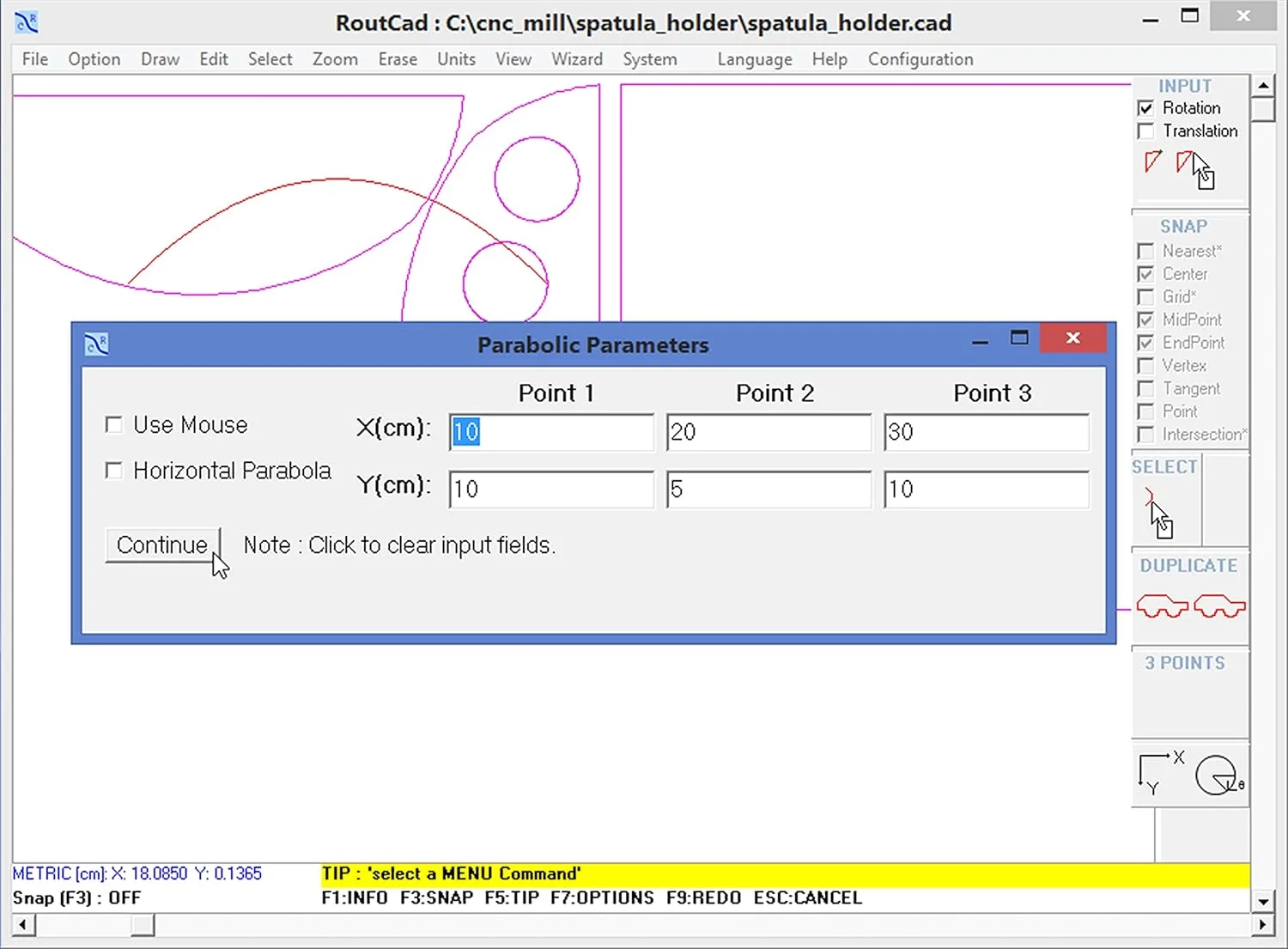Click the Continue button
1288x949 pixels.
[x=162, y=545]
